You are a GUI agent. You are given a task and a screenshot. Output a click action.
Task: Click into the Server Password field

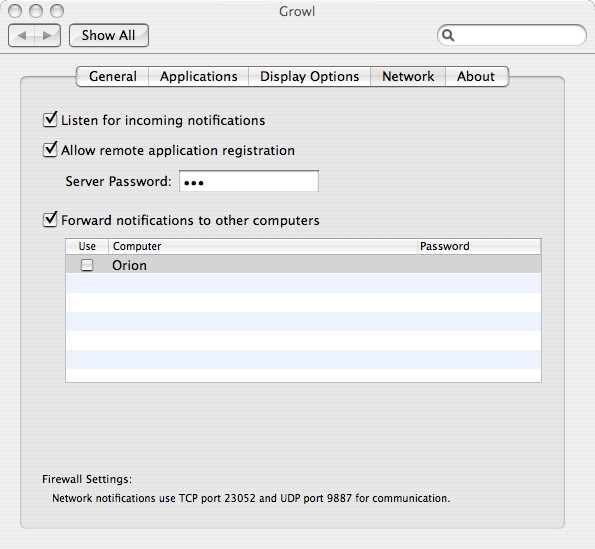(x=249, y=181)
